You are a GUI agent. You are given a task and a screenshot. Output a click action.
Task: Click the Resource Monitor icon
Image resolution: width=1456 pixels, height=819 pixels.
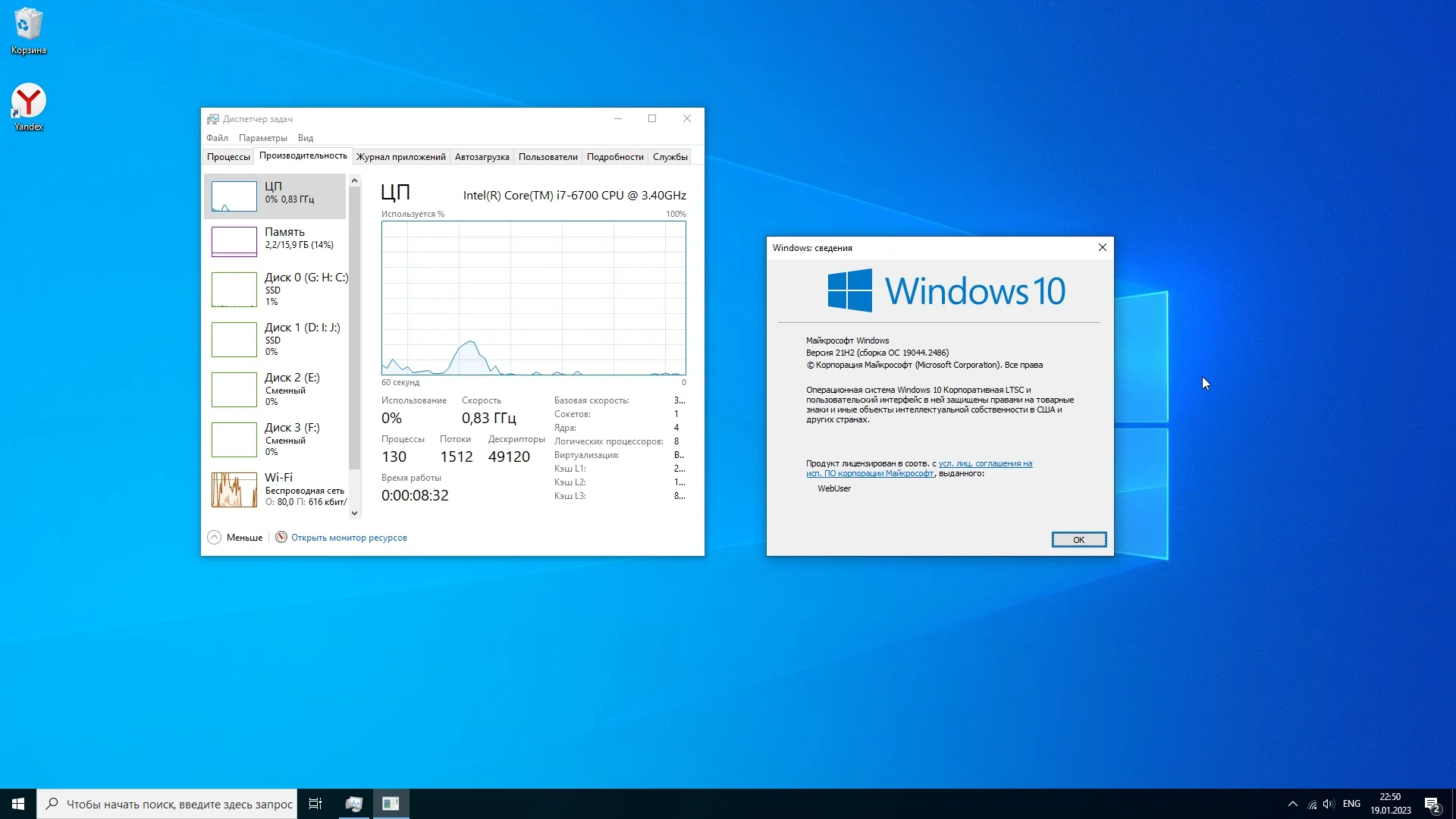[281, 538]
